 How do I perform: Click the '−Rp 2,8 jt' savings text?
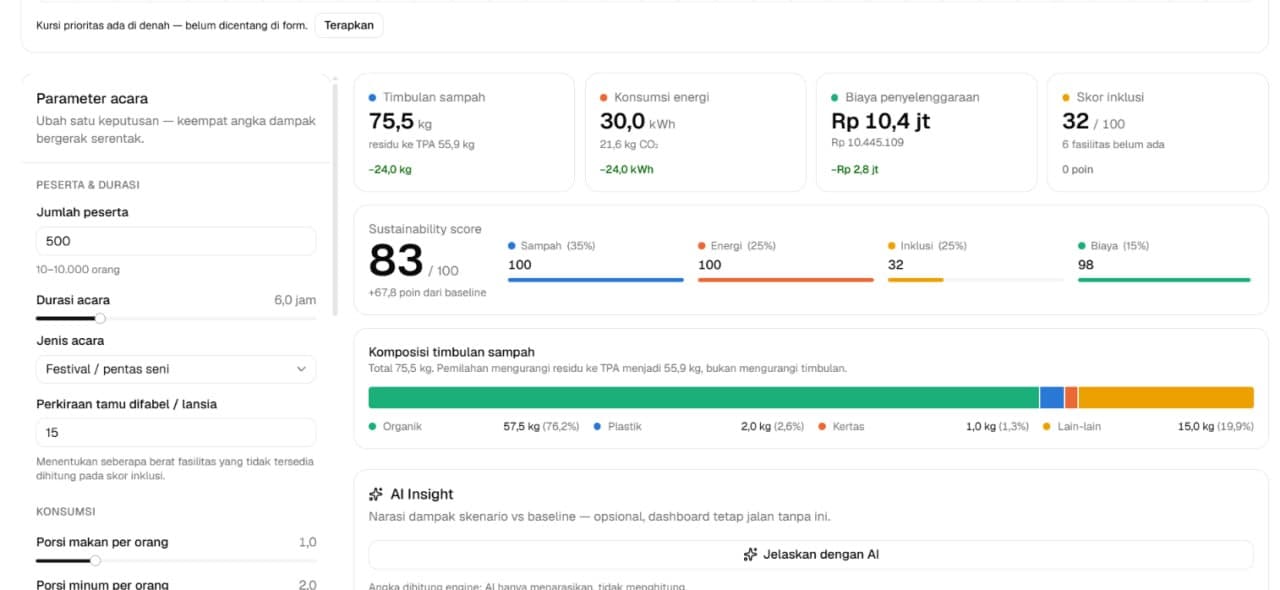[x=855, y=169]
